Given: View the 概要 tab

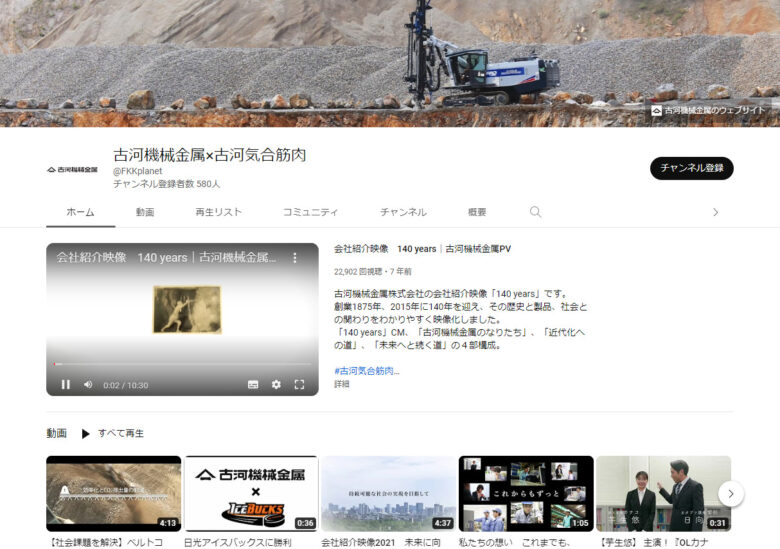Looking at the screenshot, I should coord(477,212).
